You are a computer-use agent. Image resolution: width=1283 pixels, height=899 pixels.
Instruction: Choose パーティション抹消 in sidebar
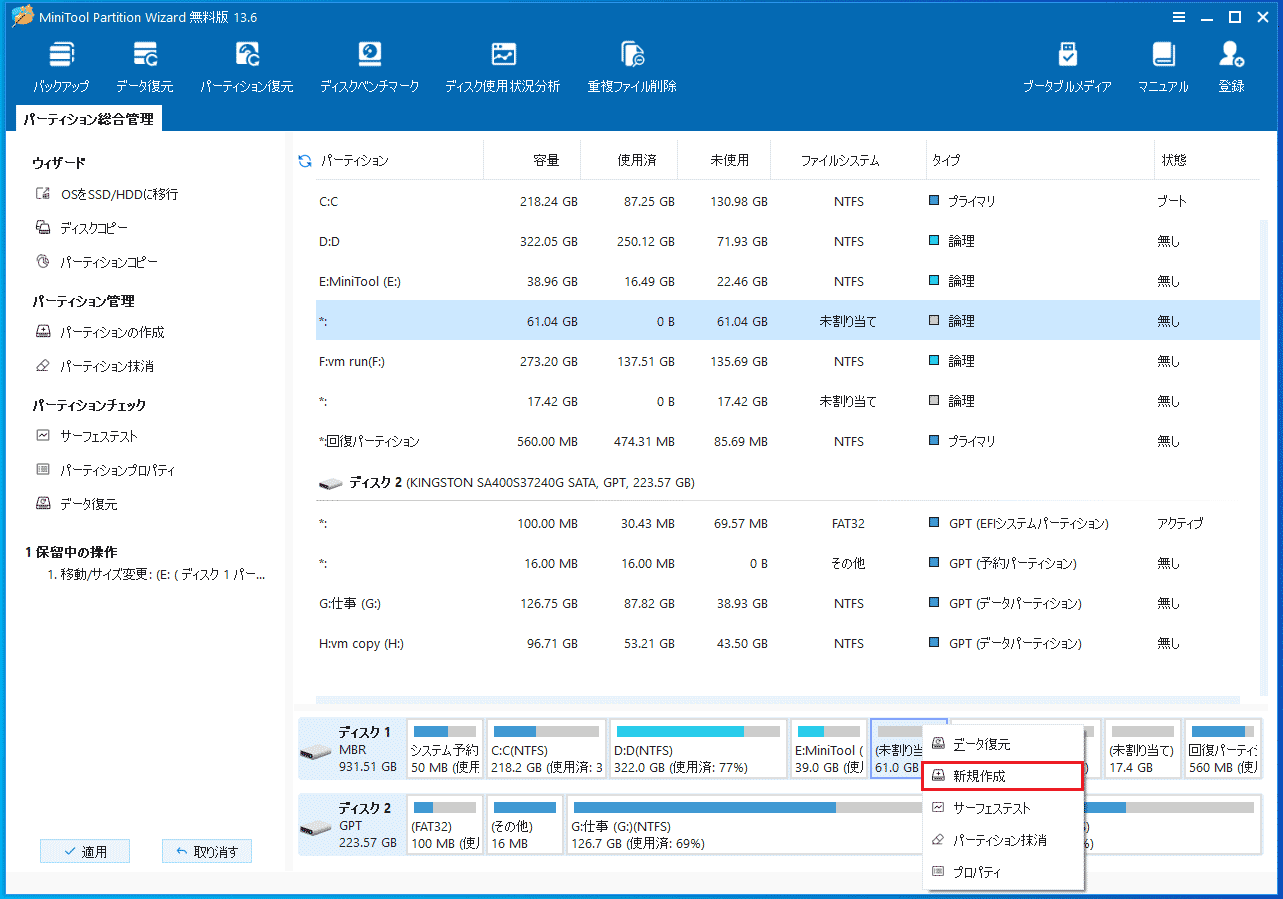coord(94,366)
